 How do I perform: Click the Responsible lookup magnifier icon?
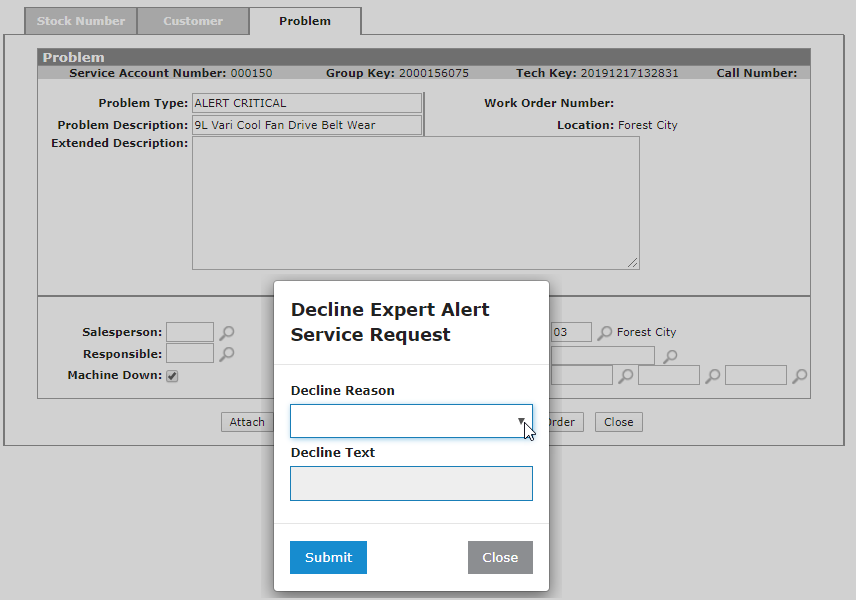228,354
